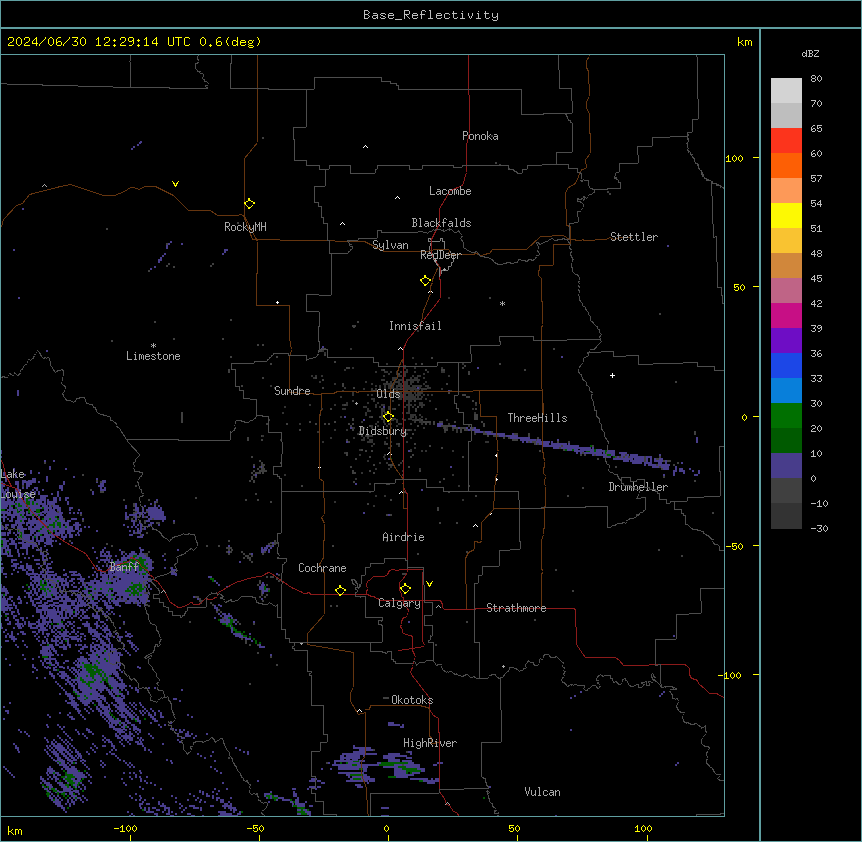This screenshot has height=842, width=862.
Task: Select the Okotoks label
Action: (412, 700)
